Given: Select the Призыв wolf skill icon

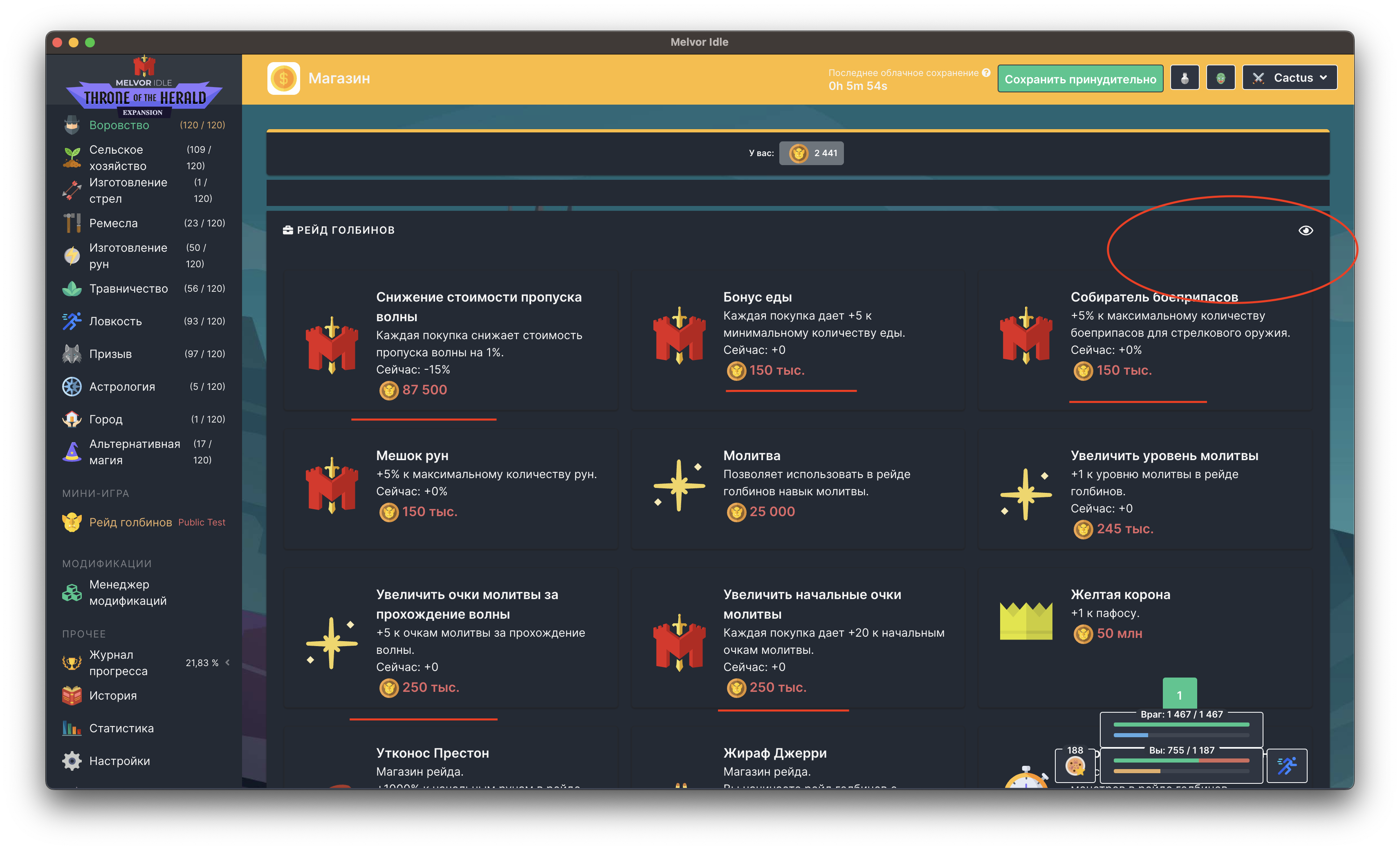Looking at the screenshot, I should (72, 353).
